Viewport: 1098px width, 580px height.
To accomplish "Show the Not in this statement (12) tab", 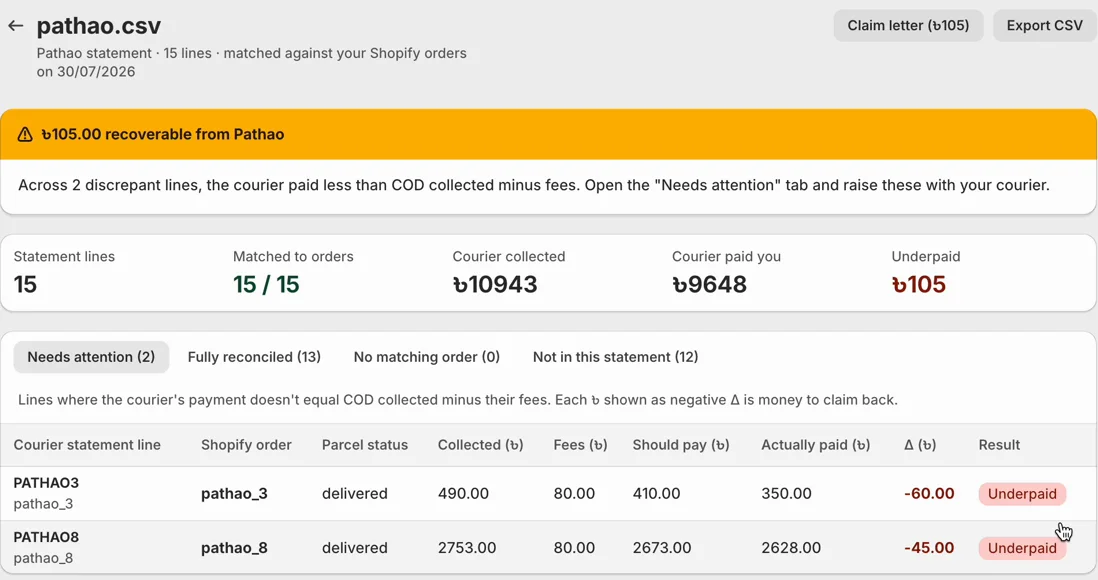I will coord(616,357).
